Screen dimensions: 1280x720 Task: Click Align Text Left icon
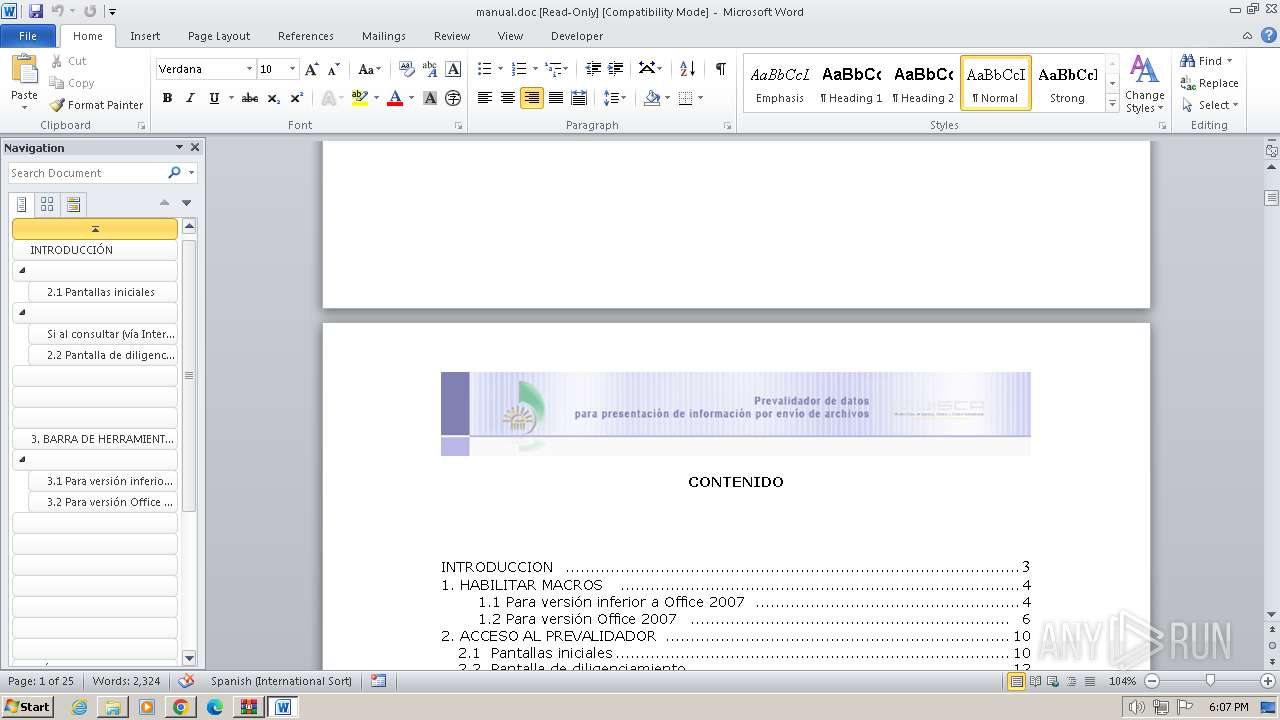coord(485,98)
